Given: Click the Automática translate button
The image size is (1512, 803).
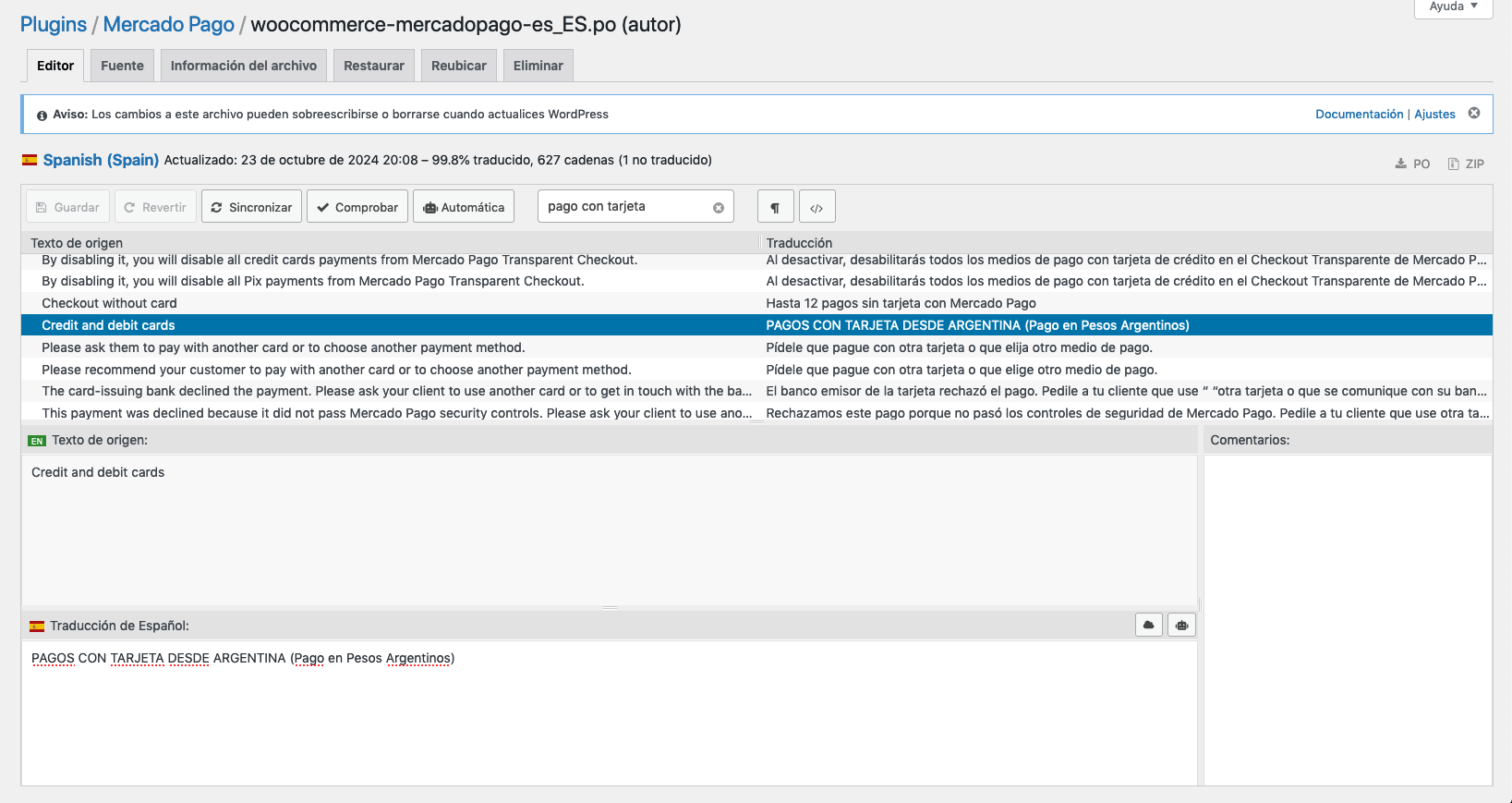Looking at the screenshot, I should click(464, 207).
